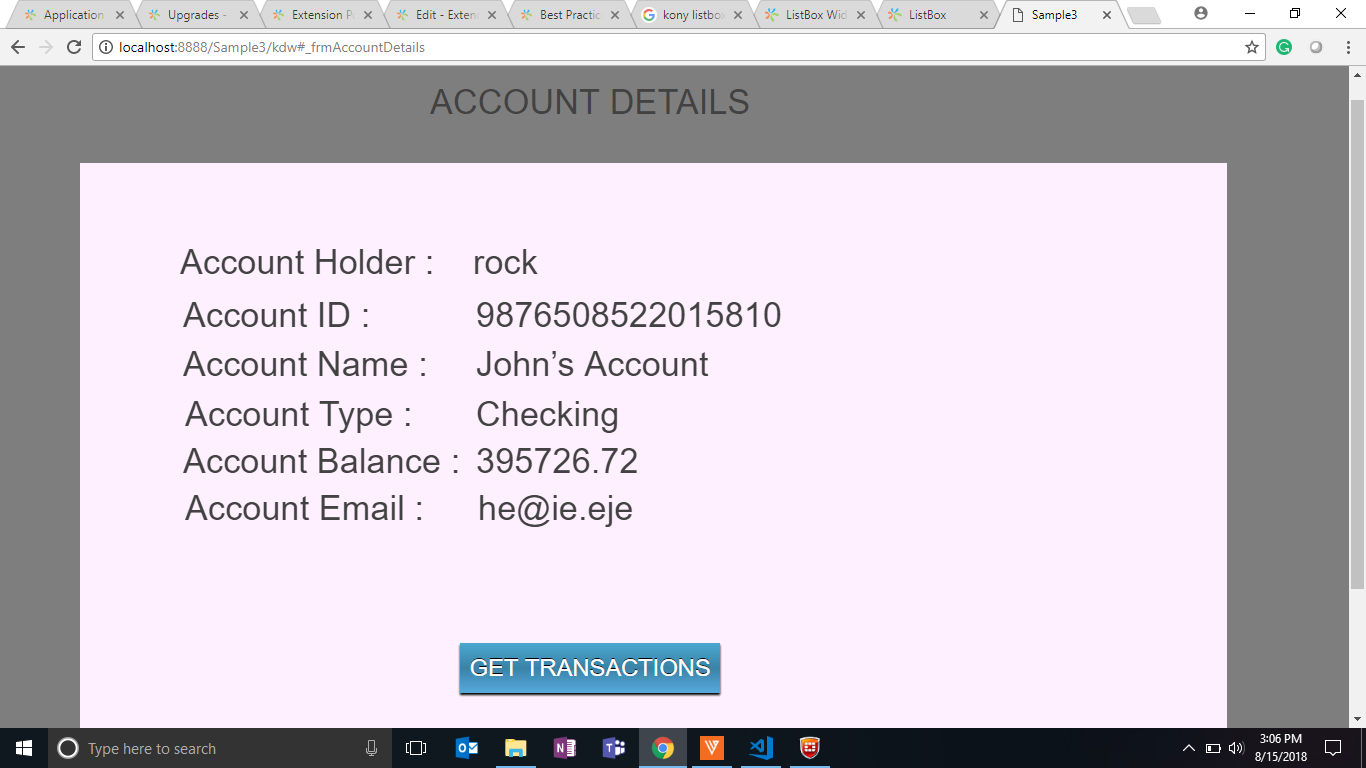Launch Visual Studio Code from the taskbar
This screenshot has width=1366, height=768.
click(x=760, y=748)
